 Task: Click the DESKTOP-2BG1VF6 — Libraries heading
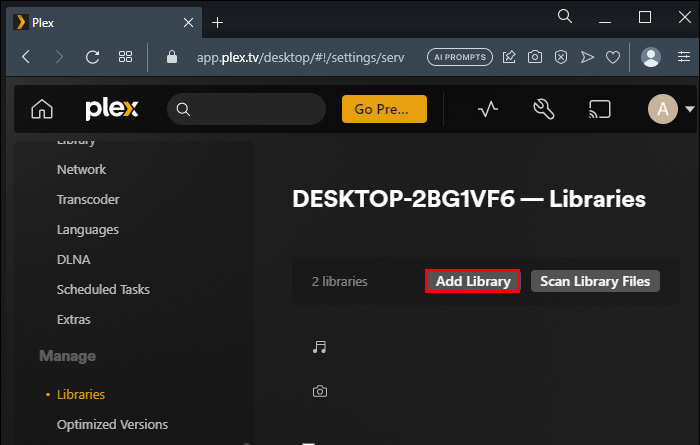pos(469,199)
